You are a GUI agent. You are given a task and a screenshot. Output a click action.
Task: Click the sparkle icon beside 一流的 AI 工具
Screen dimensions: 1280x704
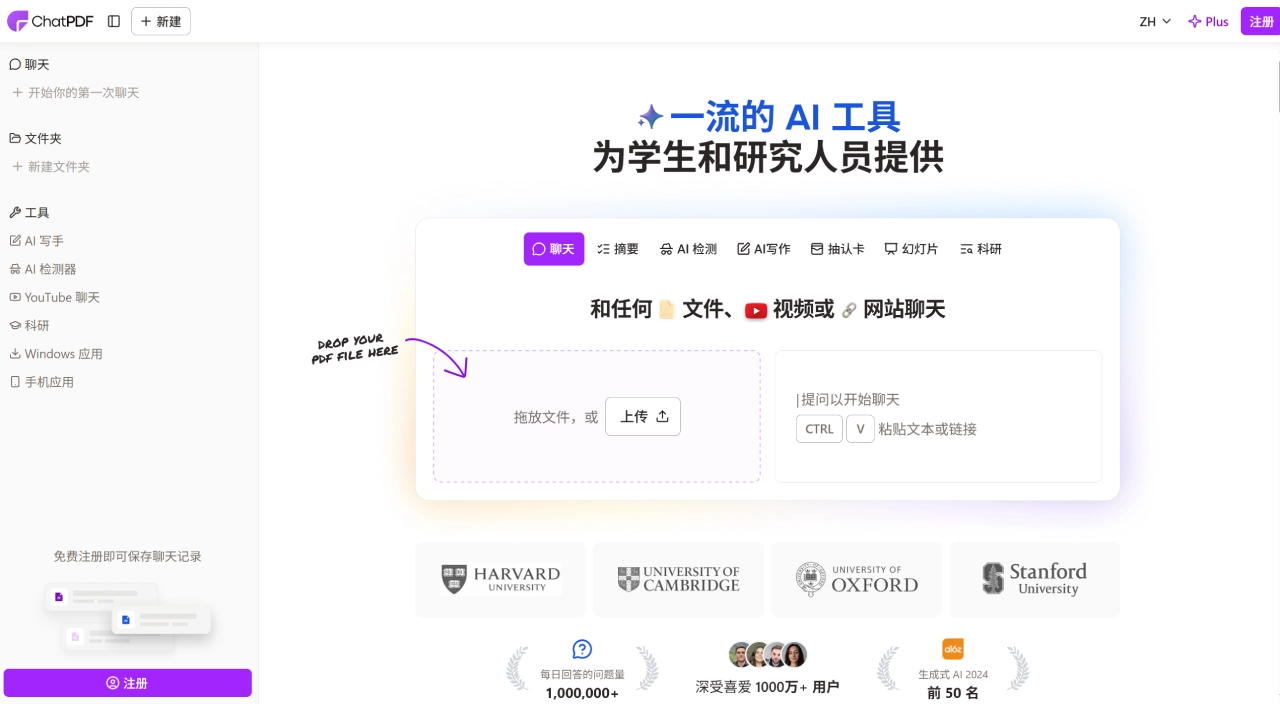650,117
